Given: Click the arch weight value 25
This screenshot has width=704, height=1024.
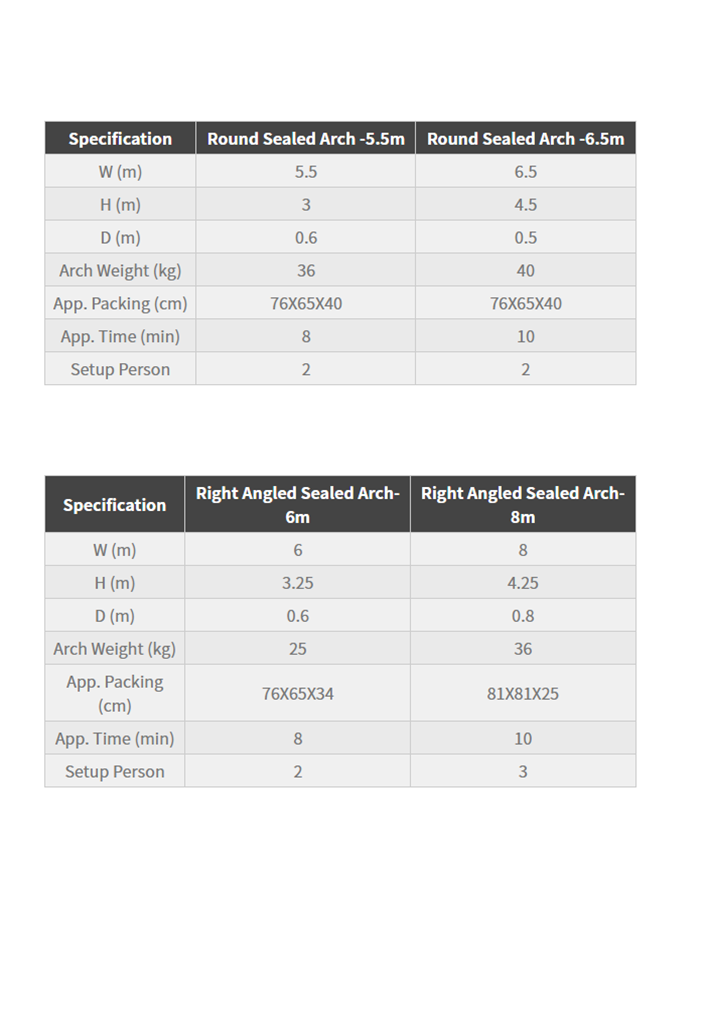Looking at the screenshot, I should point(297,649).
